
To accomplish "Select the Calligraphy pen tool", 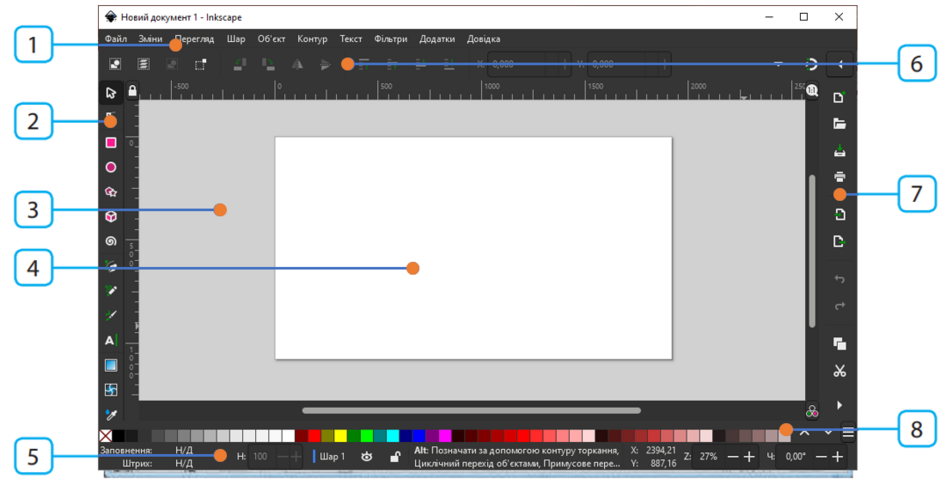I will pos(111,315).
